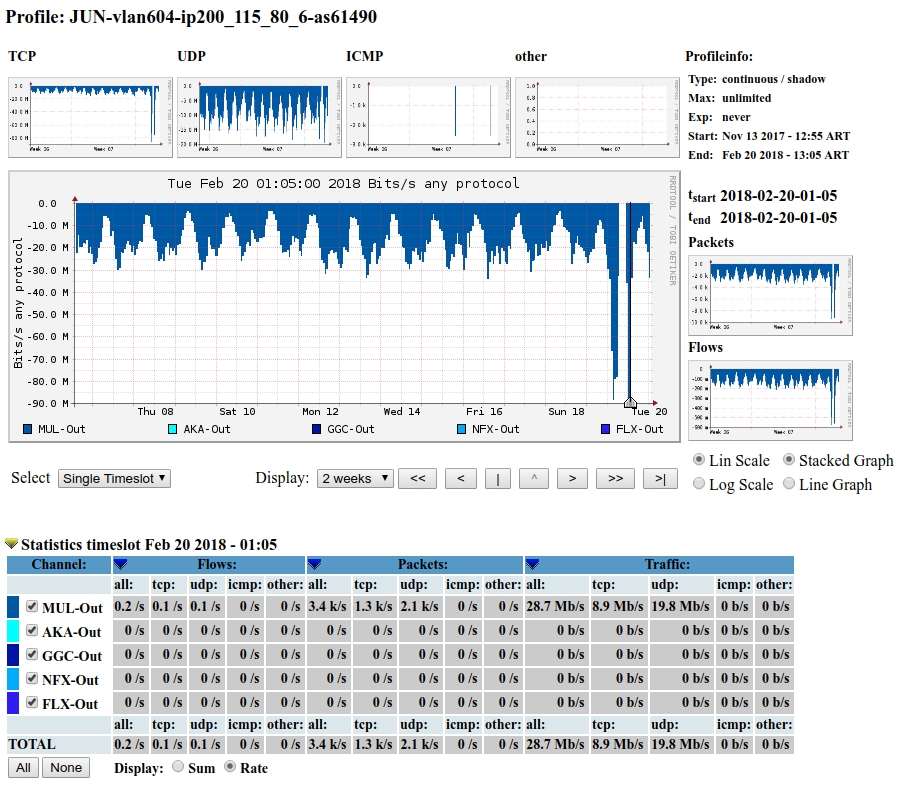This screenshot has width=914, height=792.
Task: Uncheck the MUL-Out channel checkbox
Action: point(32,607)
